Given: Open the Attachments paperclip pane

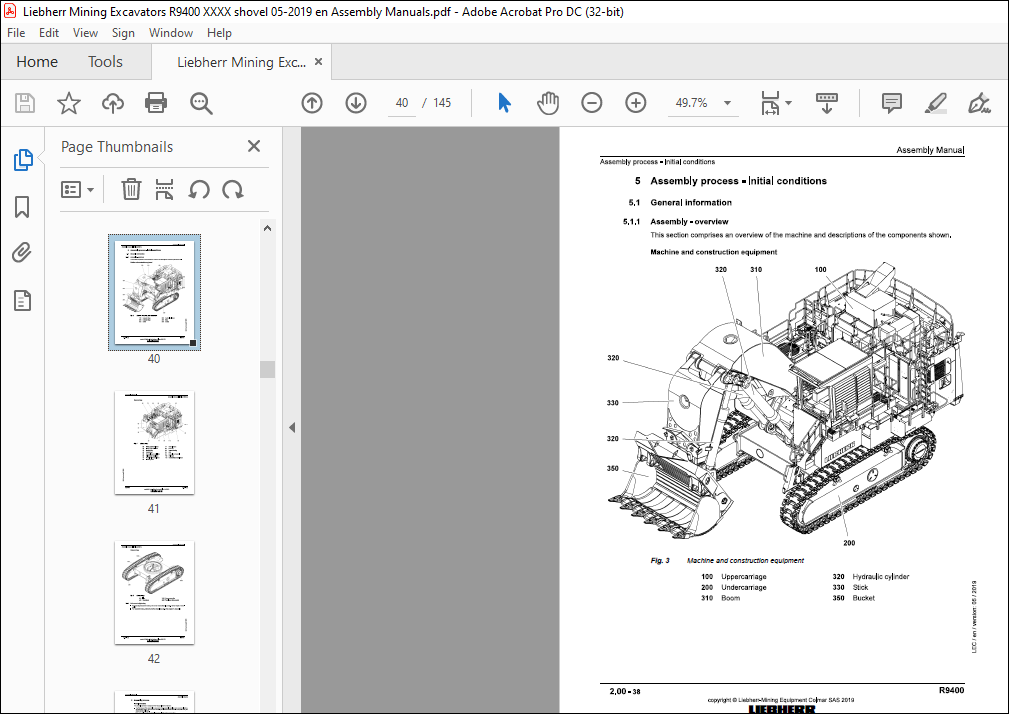Looking at the screenshot, I should [22, 253].
